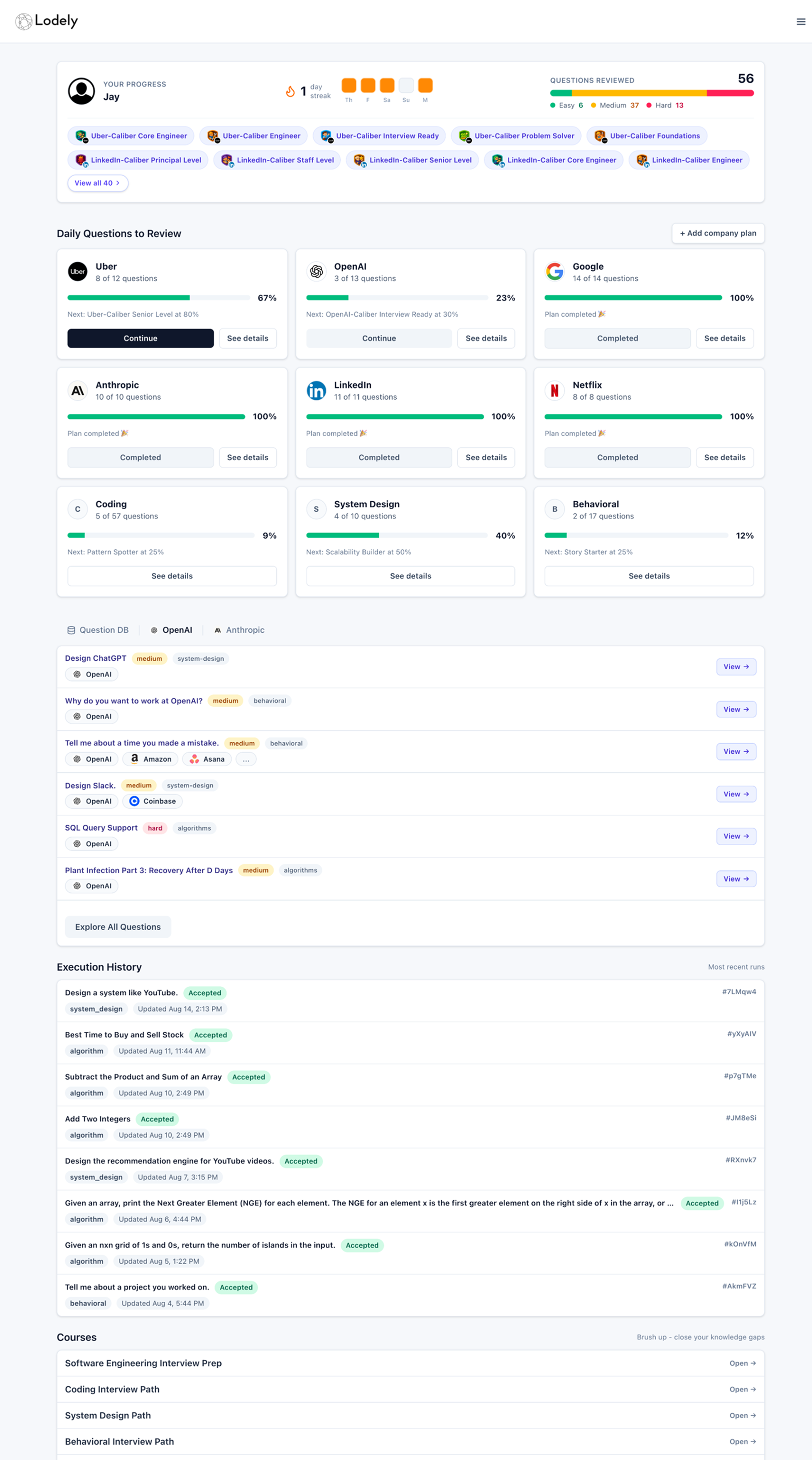The width and height of the screenshot is (812, 1460).
Task: Open the Design Slack question link
Action: click(x=90, y=786)
